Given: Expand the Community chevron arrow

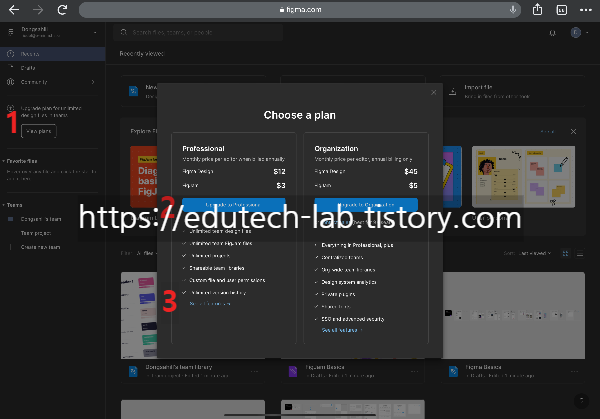Looking at the screenshot, I should [x=93, y=82].
